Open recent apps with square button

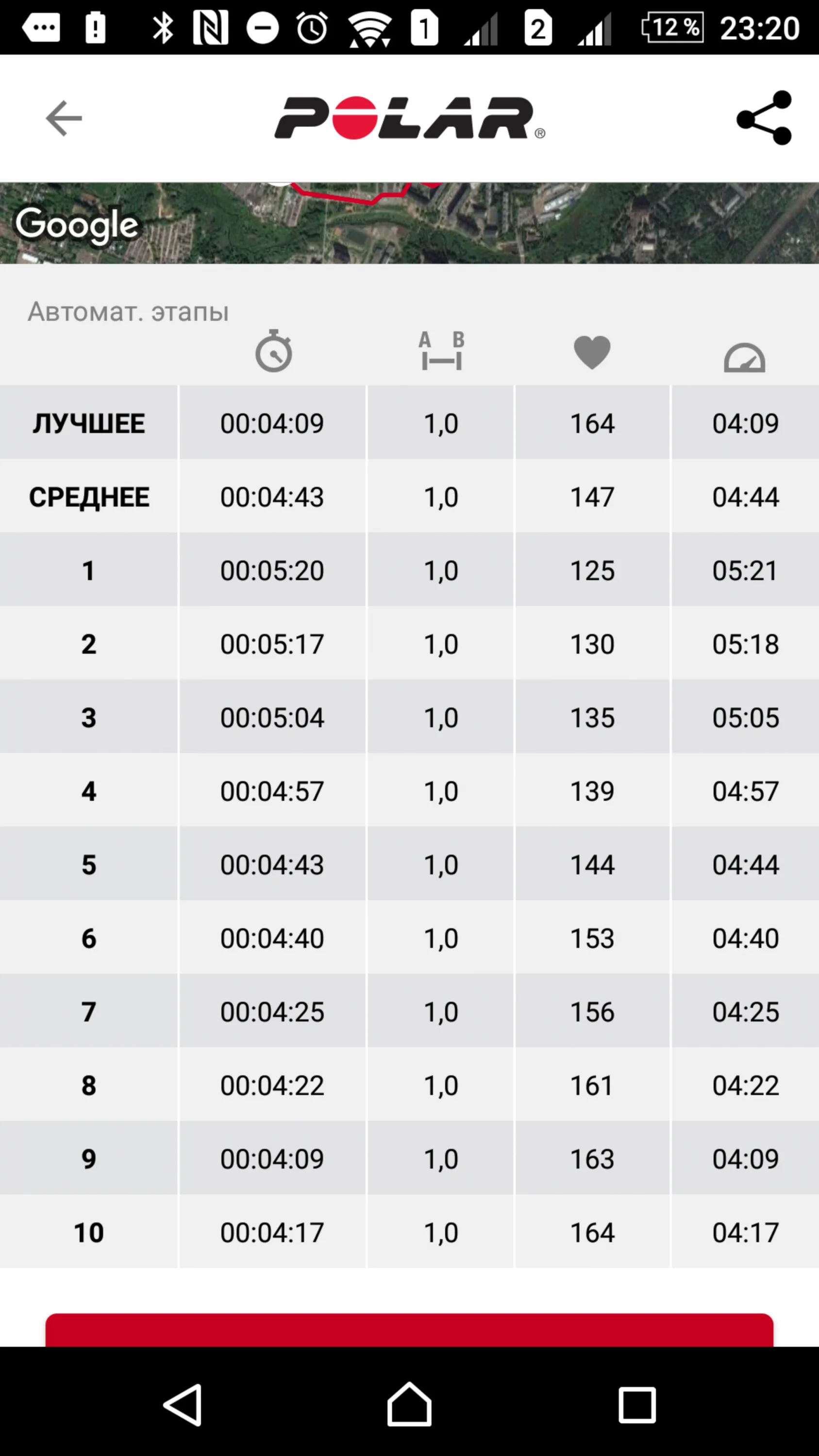click(x=637, y=1404)
